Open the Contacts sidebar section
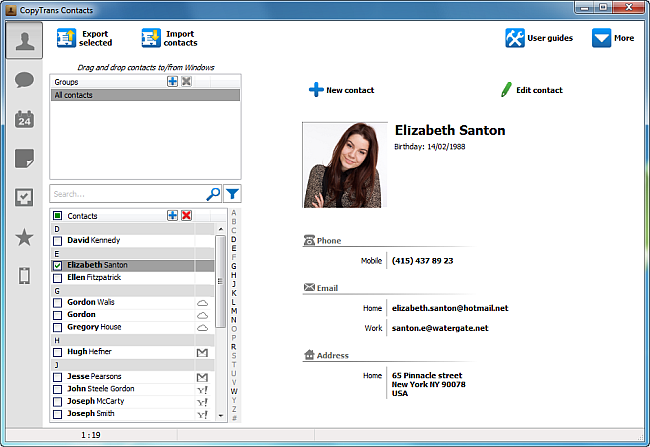Screen dimensions: 650x447 pos(24,41)
